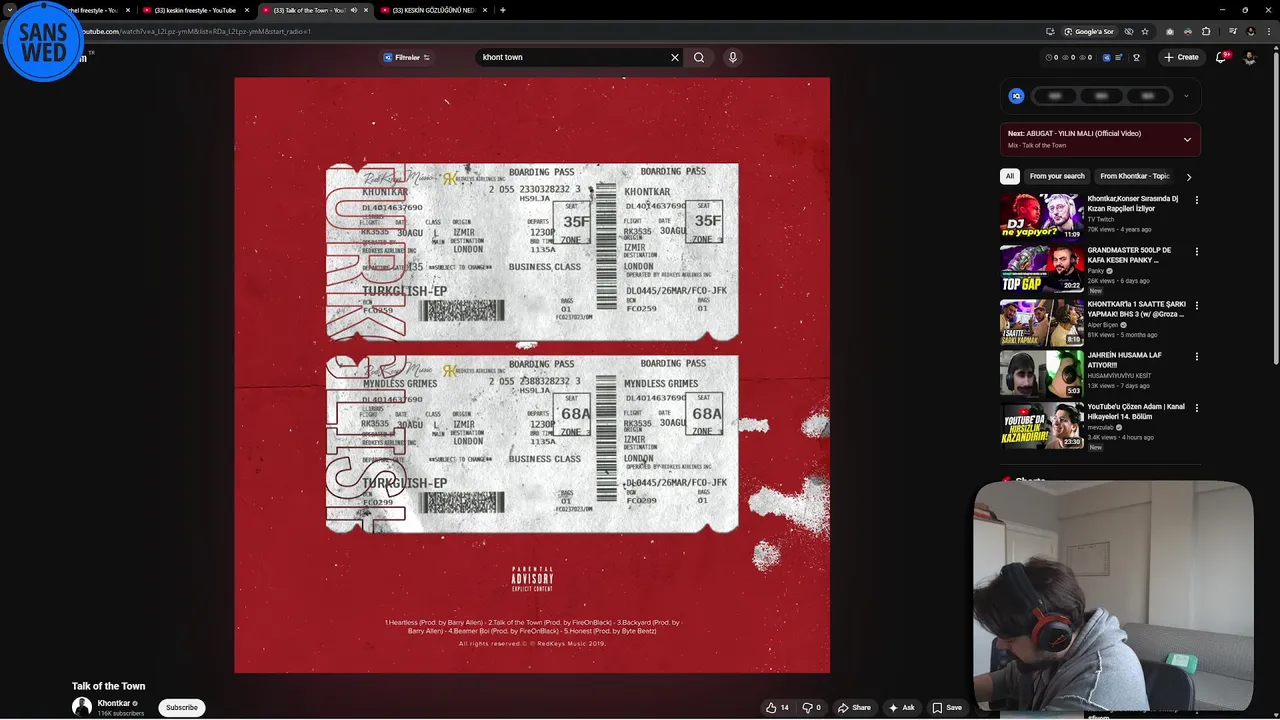Select the 'From your search' chip
Screen dimensions: 1280x720
[1057, 176]
